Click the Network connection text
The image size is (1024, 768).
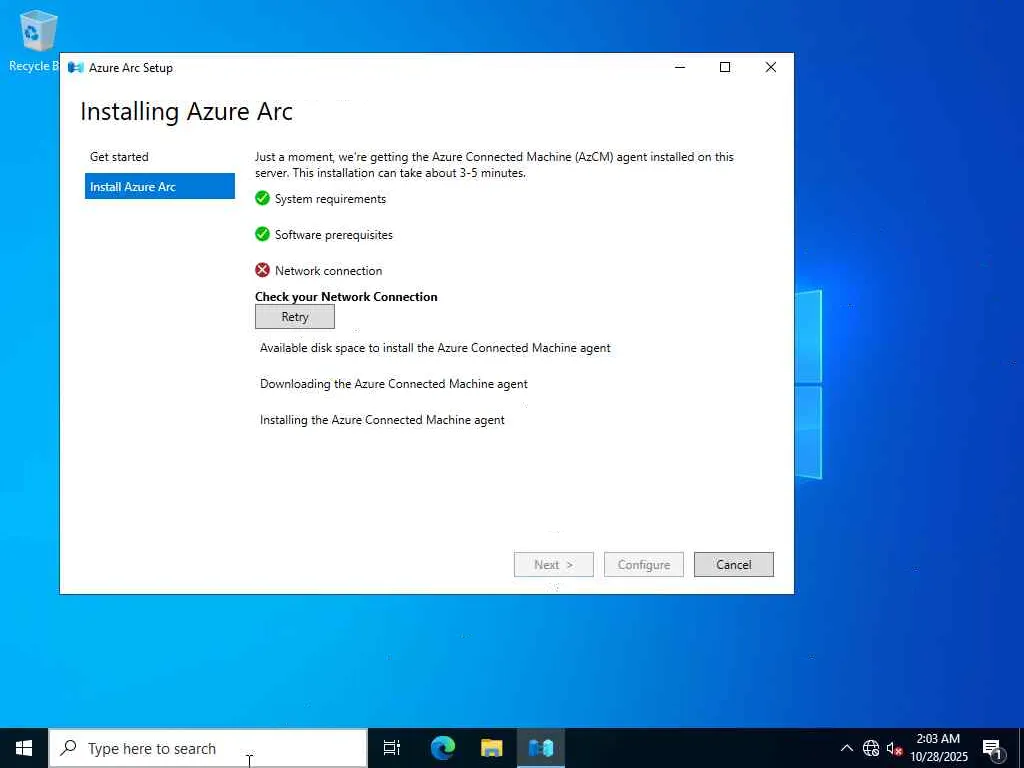coord(328,270)
